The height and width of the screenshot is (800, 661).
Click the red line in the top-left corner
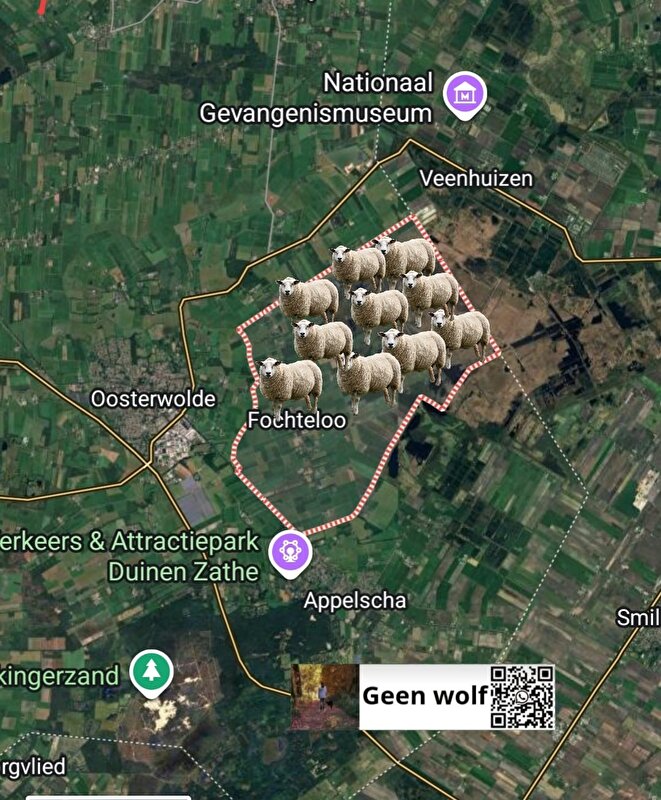tap(42, 7)
